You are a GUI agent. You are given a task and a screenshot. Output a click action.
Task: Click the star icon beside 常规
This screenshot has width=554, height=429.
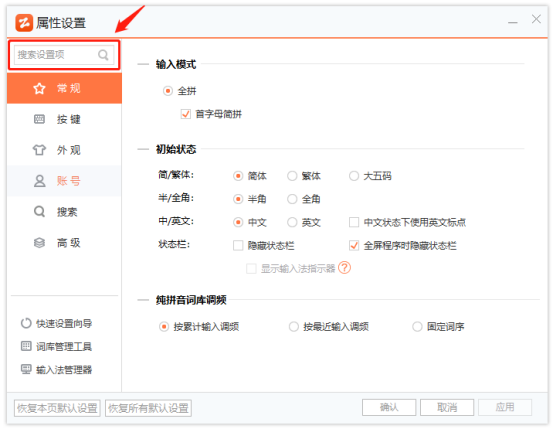click(39, 88)
